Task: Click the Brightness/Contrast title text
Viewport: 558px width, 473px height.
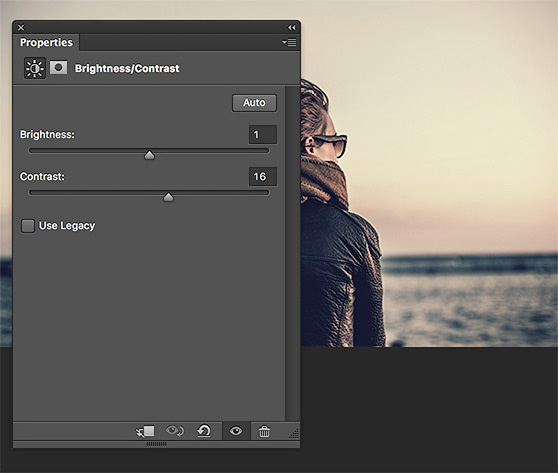Action: (x=127, y=68)
